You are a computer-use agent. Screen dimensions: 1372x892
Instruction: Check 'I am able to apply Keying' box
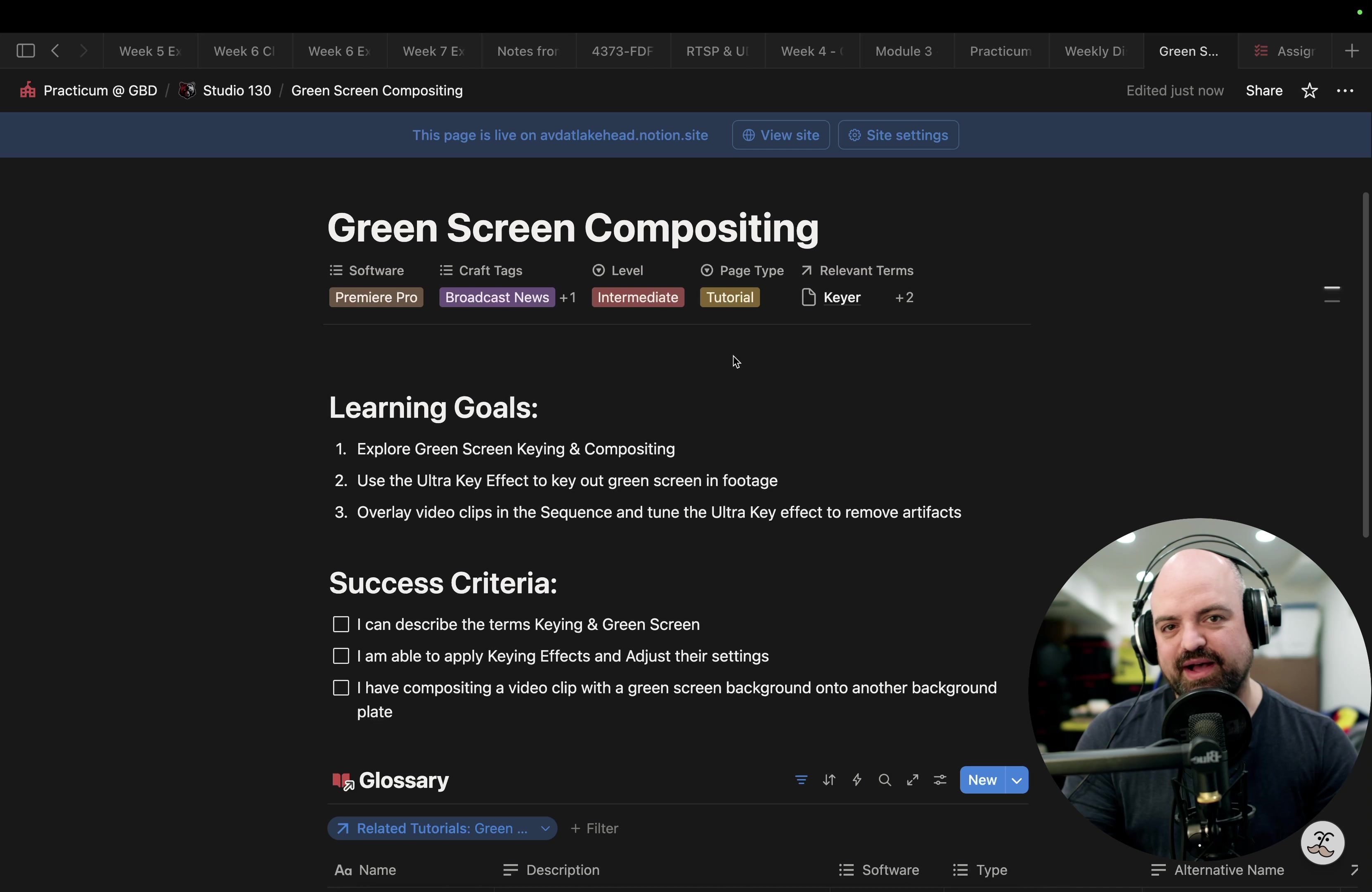tap(341, 656)
